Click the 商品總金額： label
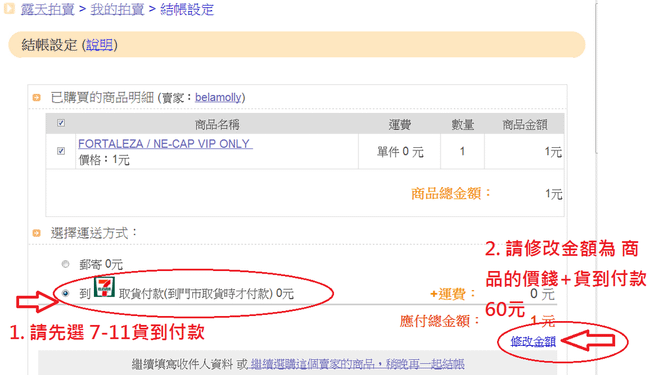Image resolution: width=650 pixels, height=375 pixels. click(x=451, y=194)
